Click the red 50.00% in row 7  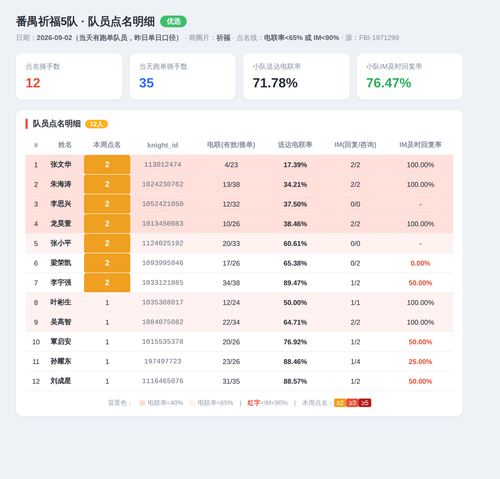420,283
